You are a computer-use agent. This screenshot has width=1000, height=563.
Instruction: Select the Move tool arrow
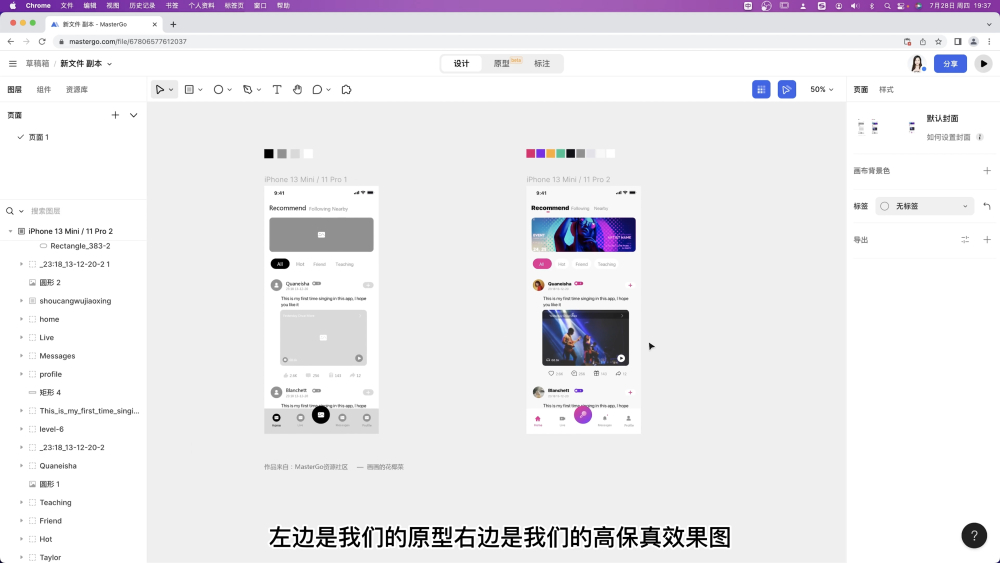coord(159,90)
